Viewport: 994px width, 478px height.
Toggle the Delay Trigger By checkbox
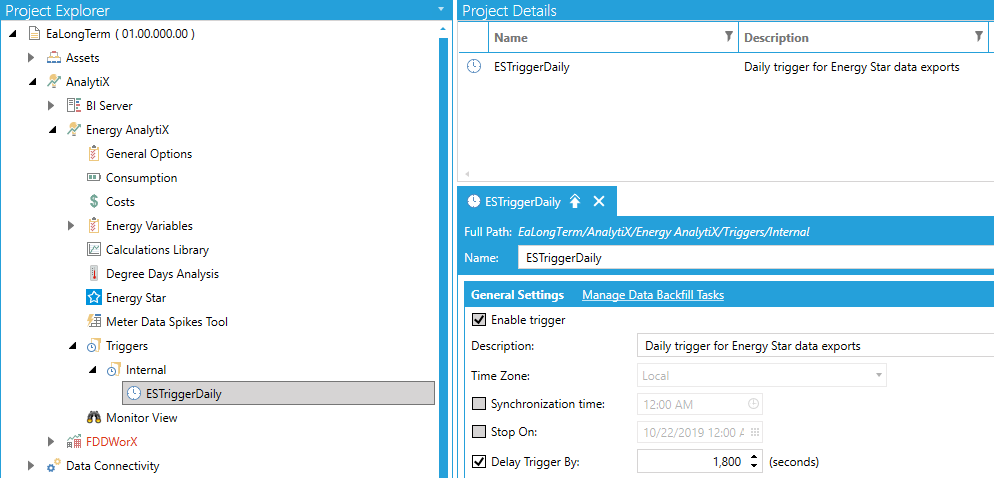click(479, 462)
